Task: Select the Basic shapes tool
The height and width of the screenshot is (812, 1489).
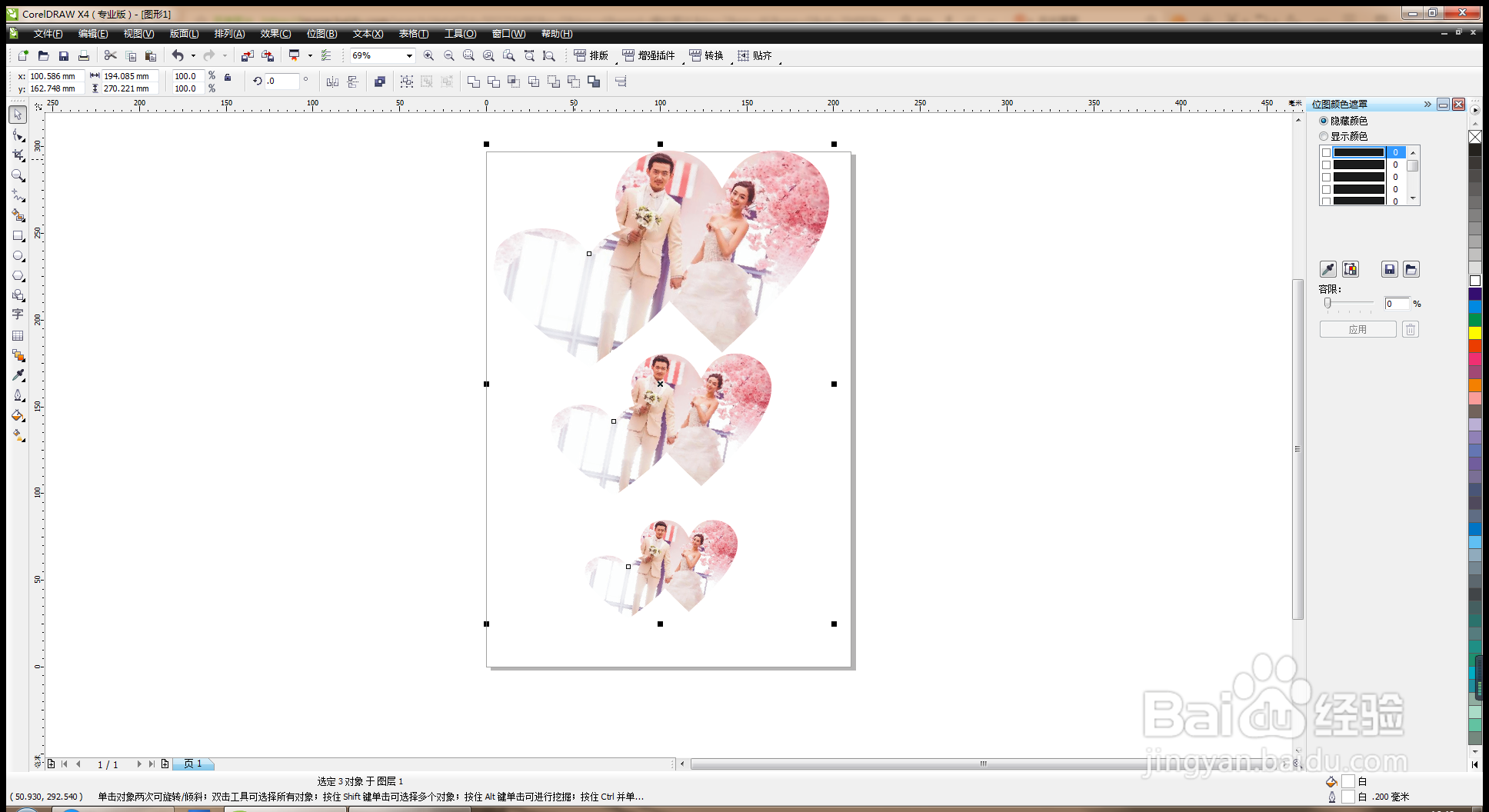Action: (18, 295)
